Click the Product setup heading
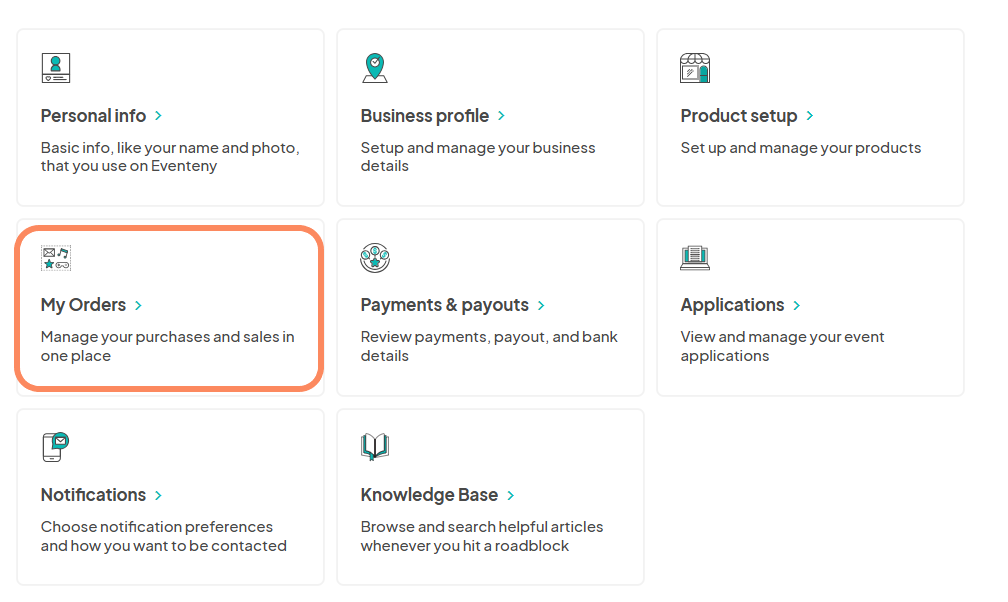Screen dimensions: 1008x602 [738, 116]
